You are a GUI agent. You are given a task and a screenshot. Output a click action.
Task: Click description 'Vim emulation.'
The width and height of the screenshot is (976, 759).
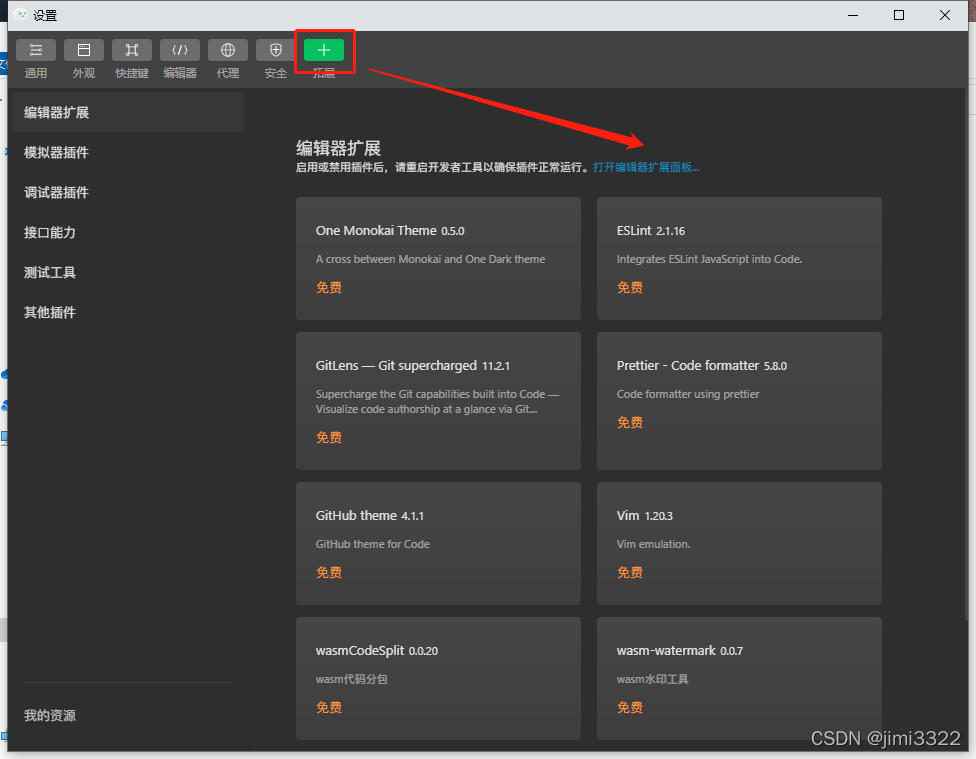click(653, 544)
